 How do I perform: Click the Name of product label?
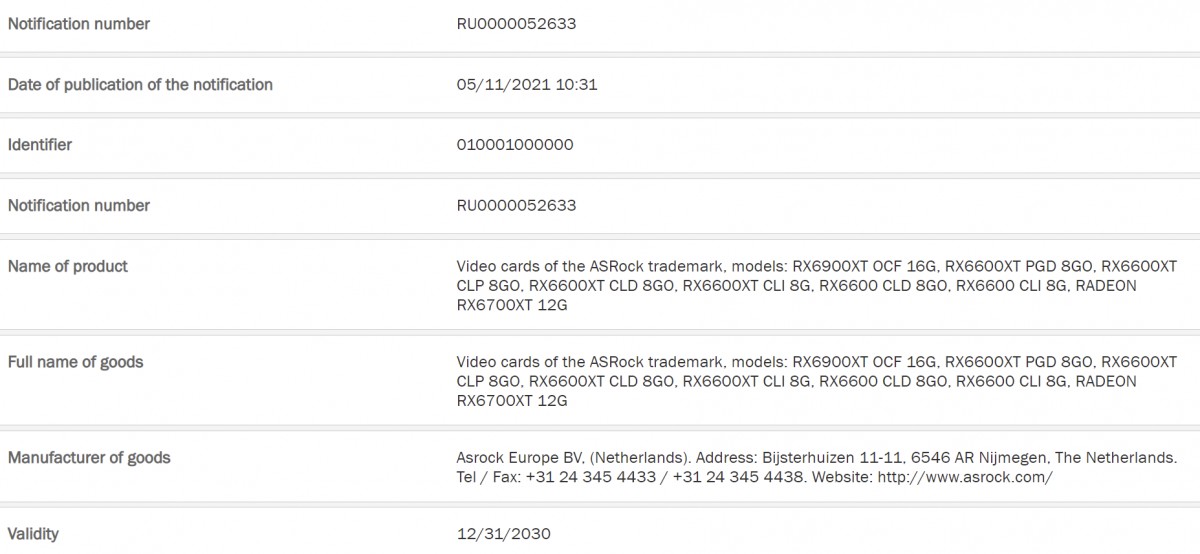pos(68,266)
